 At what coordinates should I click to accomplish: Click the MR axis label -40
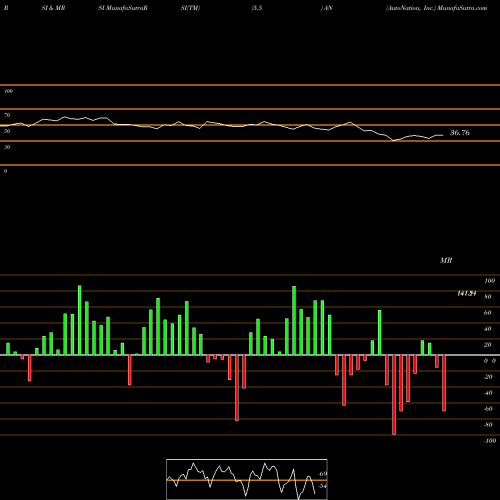click(488, 393)
